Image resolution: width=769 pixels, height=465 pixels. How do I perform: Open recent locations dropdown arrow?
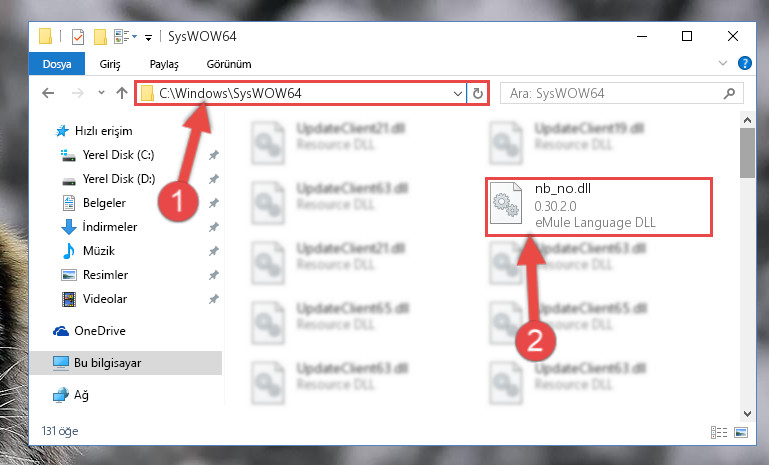coord(101,92)
